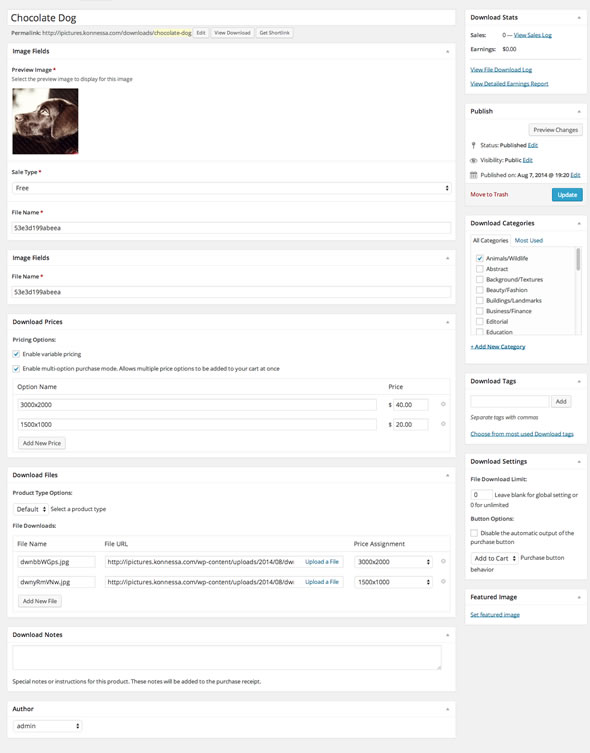The image size is (590, 753).
Task: Remove the 1500x1000 price option row
Action: 443,424
